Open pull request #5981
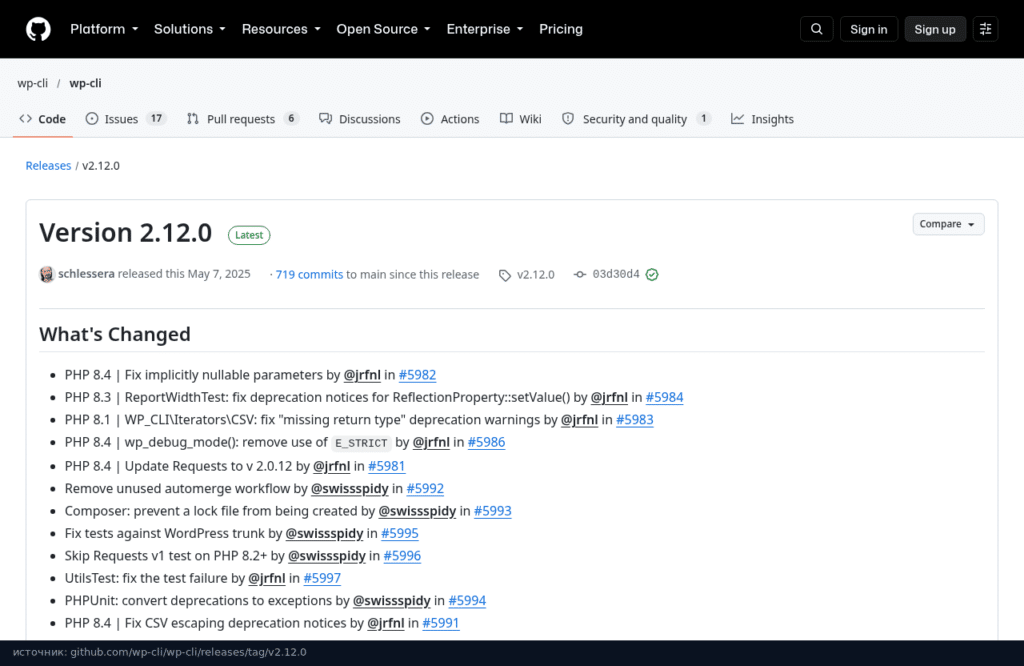The image size is (1024, 666). coord(387,466)
